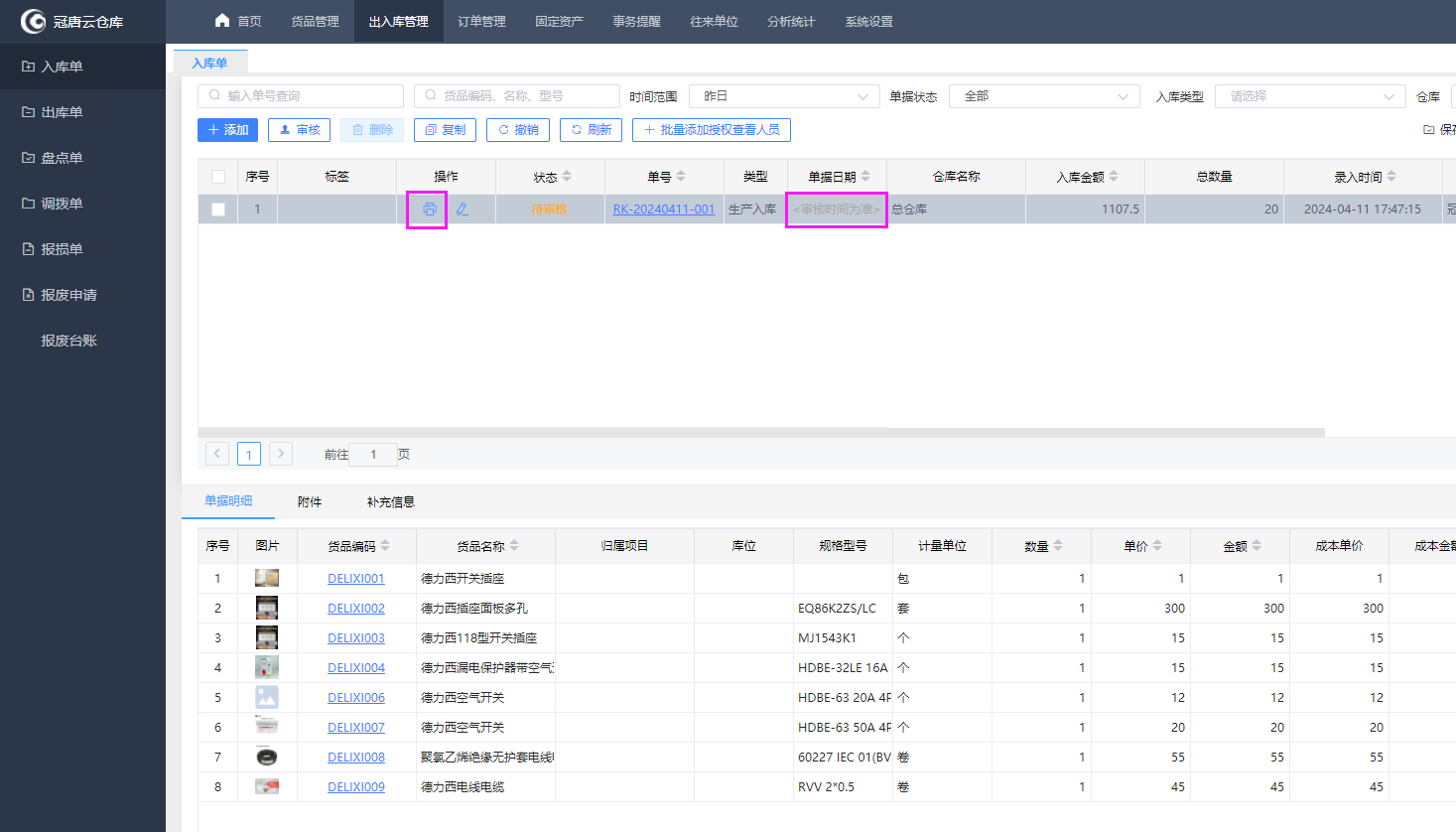The height and width of the screenshot is (832, 1456).
Task: Click the edit pencil icon in row 1
Action: pos(462,209)
